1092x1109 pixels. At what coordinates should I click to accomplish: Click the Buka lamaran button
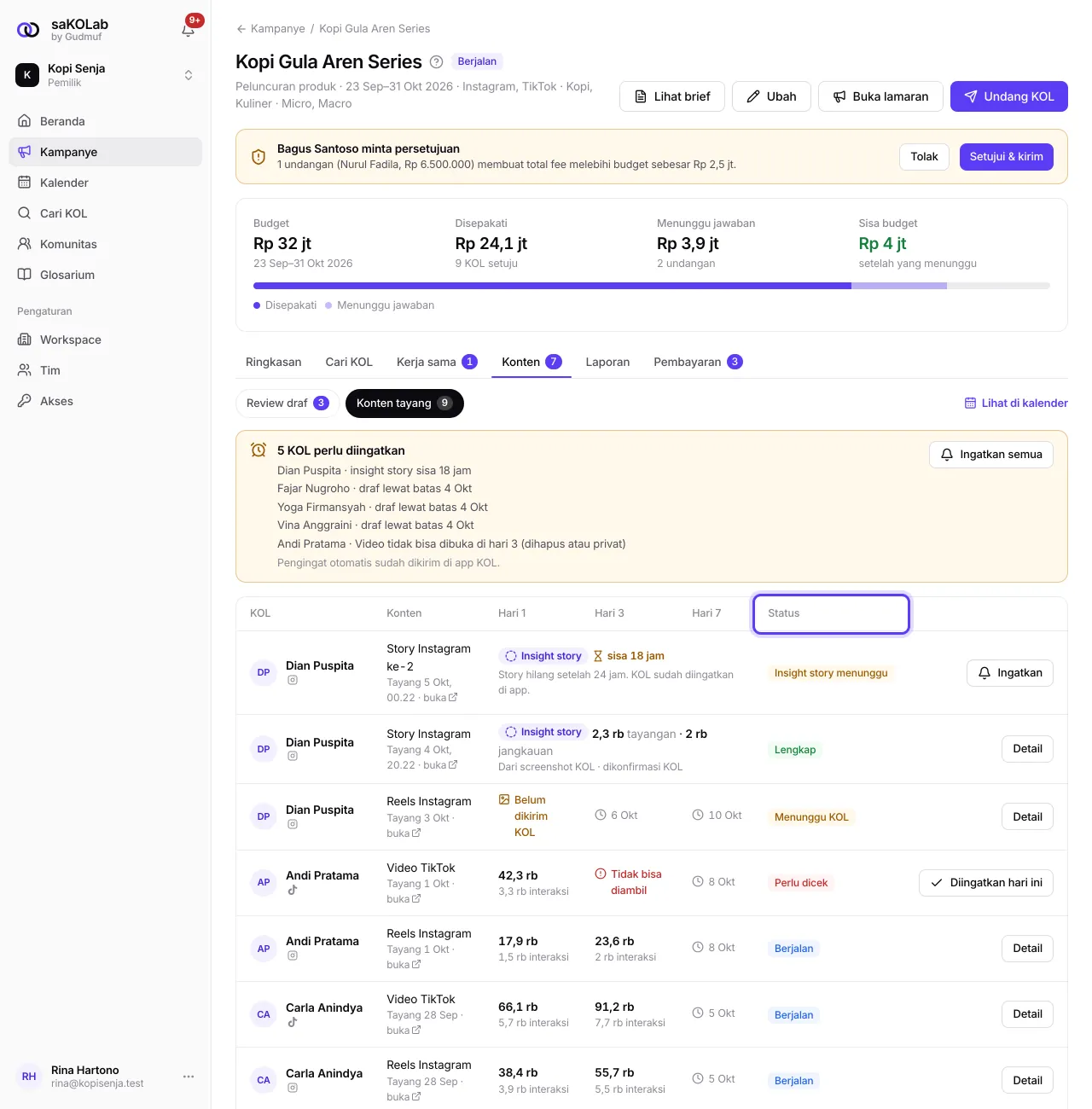pos(880,96)
